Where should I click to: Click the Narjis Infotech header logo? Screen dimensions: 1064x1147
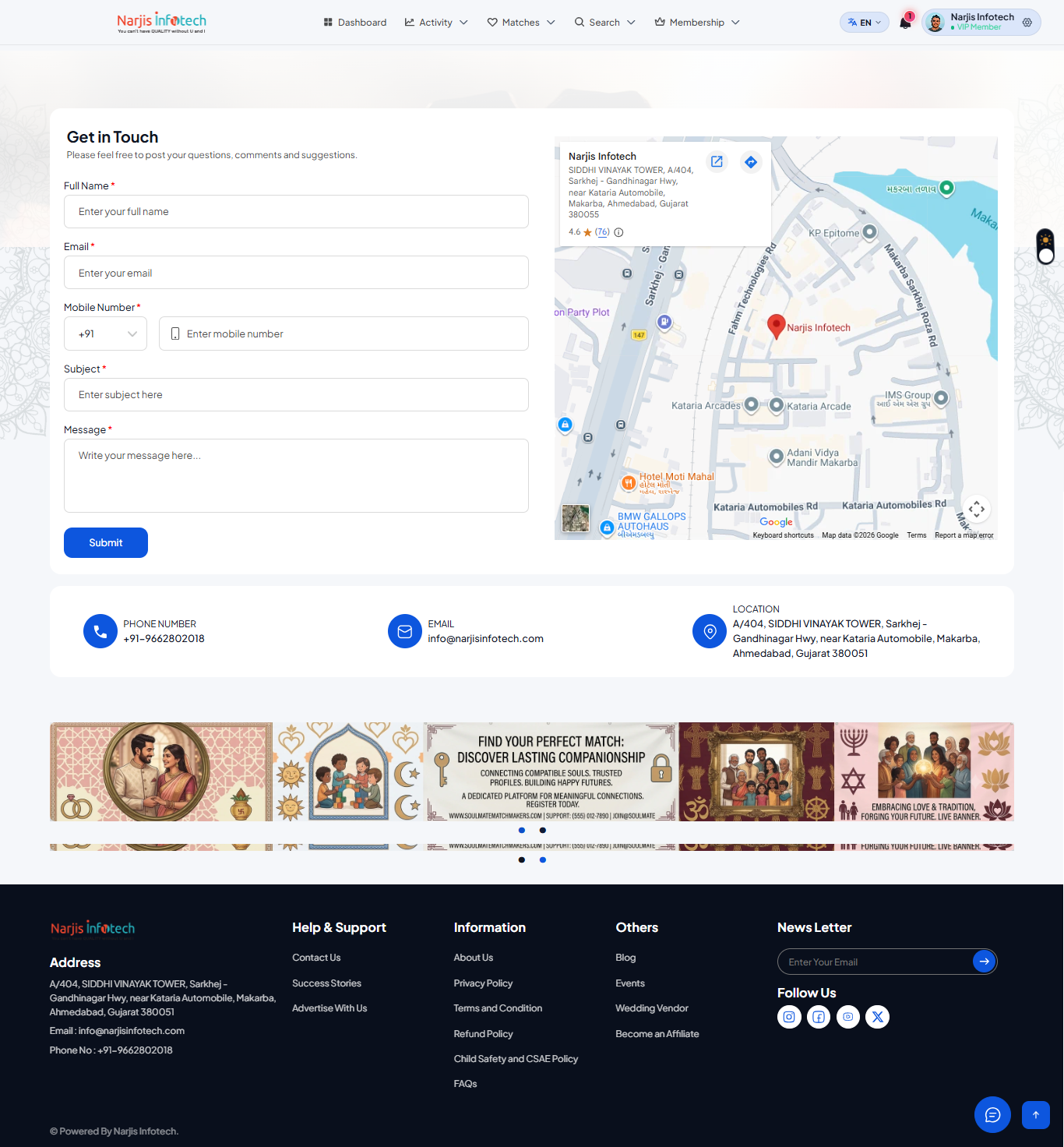tap(161, 22)
